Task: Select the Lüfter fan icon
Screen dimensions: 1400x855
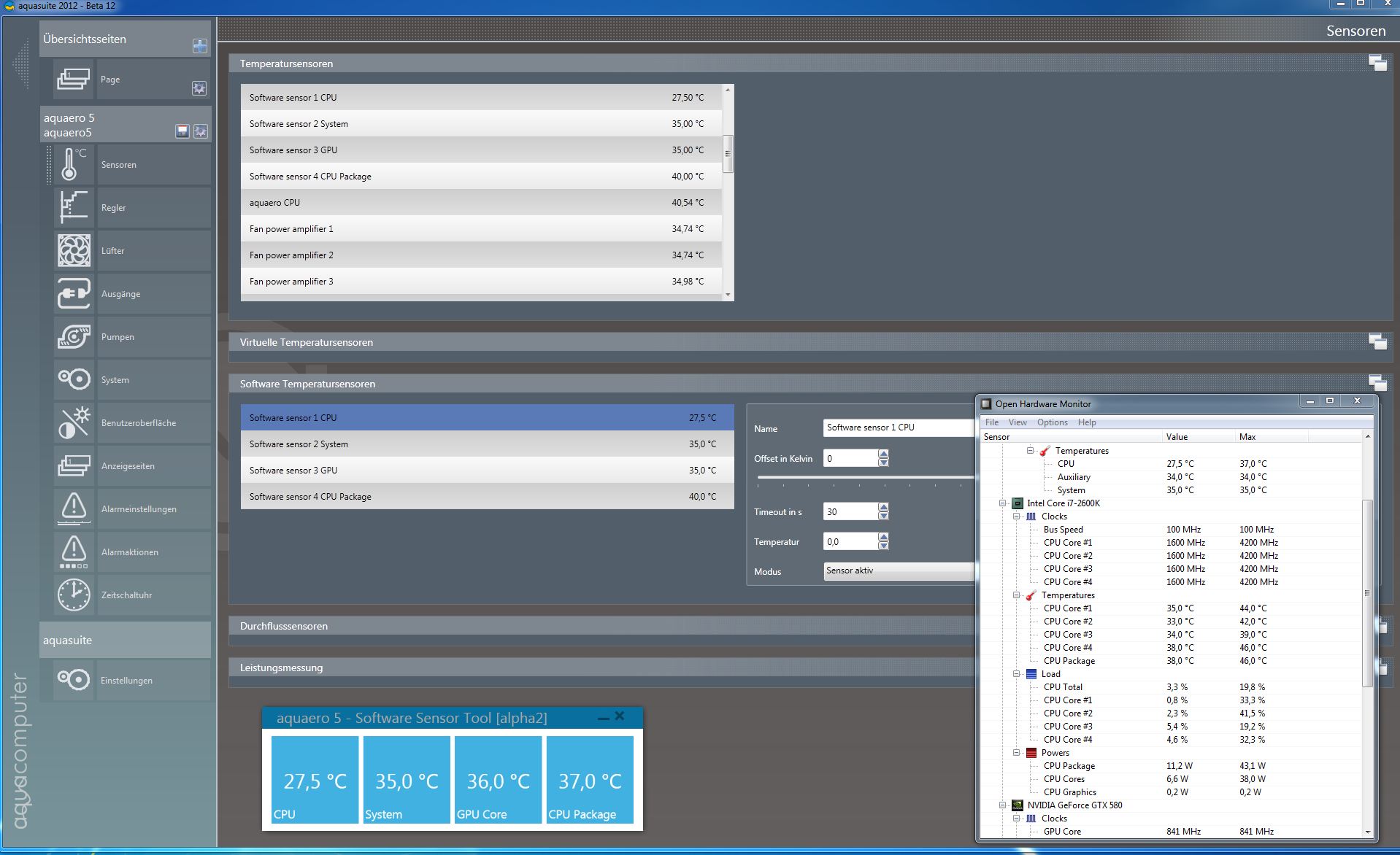Action: click(x=73, y=251)
